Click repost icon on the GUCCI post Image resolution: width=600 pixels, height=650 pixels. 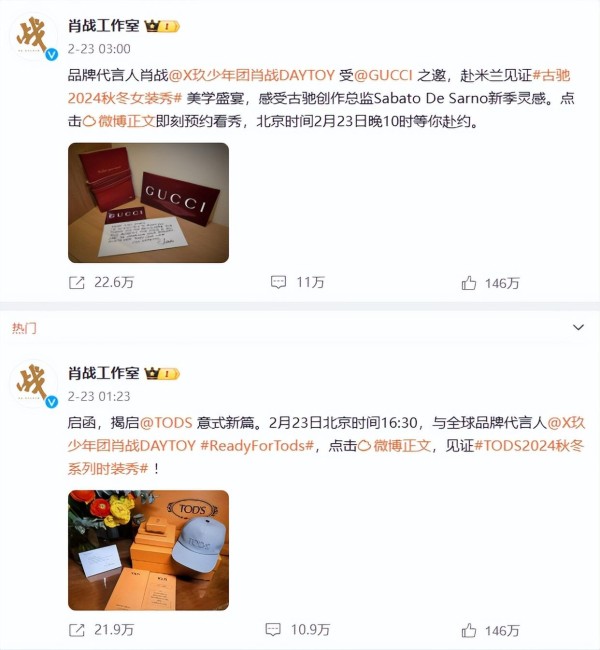click(x=77, y=283)
